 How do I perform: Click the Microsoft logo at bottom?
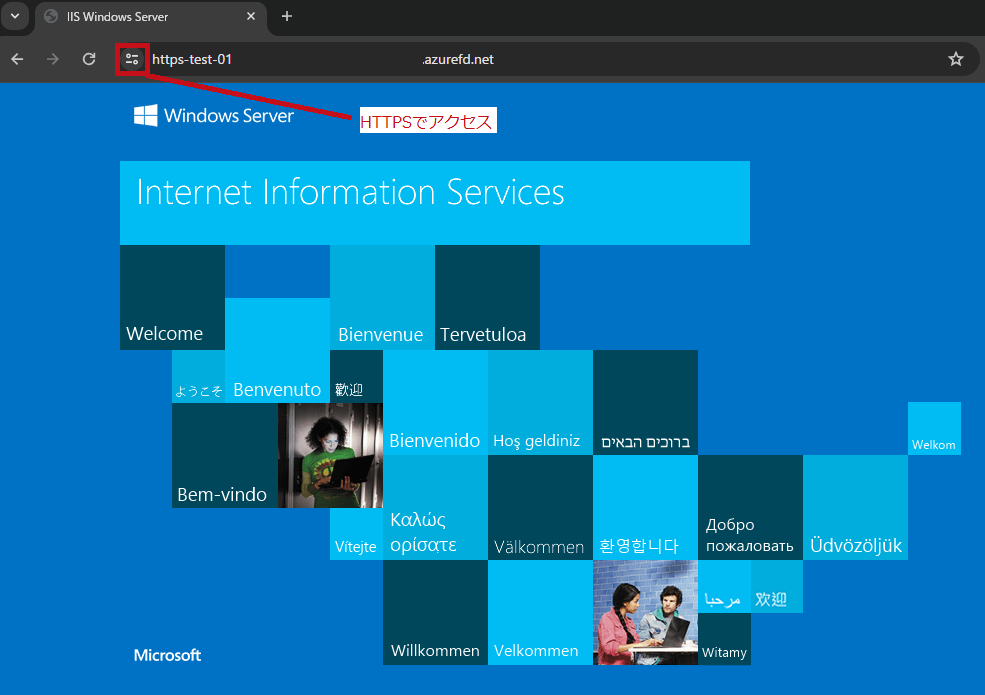(167, 655)
